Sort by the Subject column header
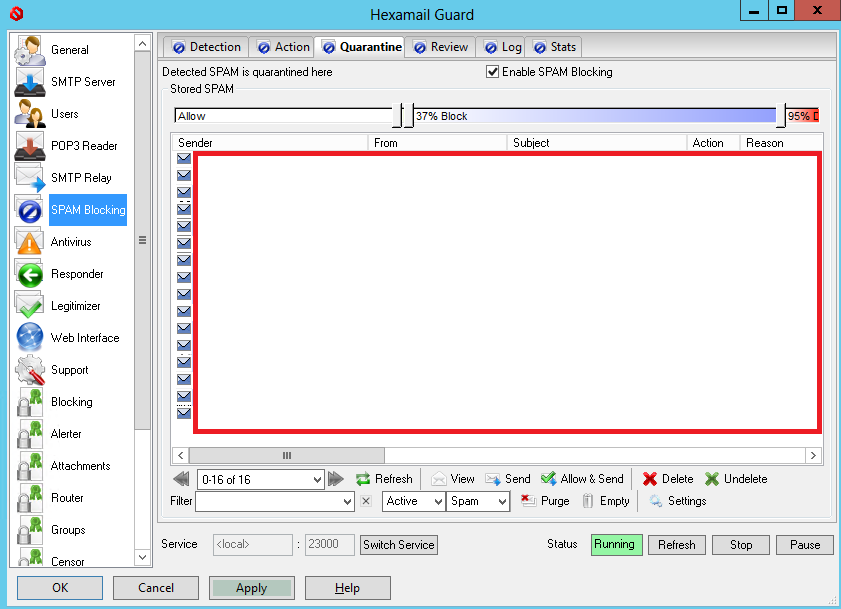 (x=597, y=143)
